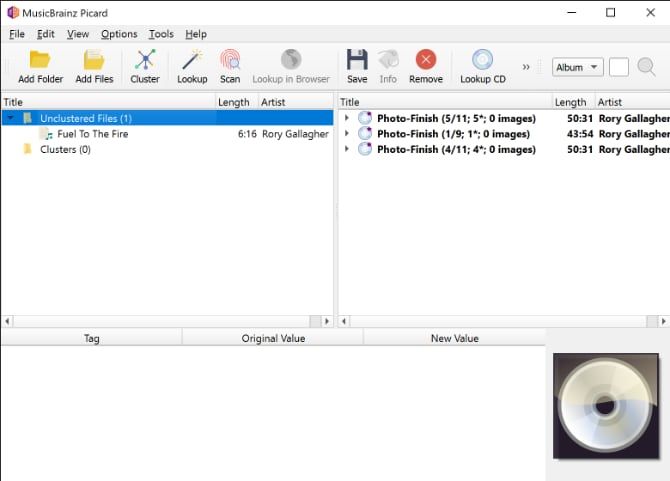The height and width of the screenshot is (481, 670).
Task: Run Lookup with the magic wand icon
Action: coord(192,60)
